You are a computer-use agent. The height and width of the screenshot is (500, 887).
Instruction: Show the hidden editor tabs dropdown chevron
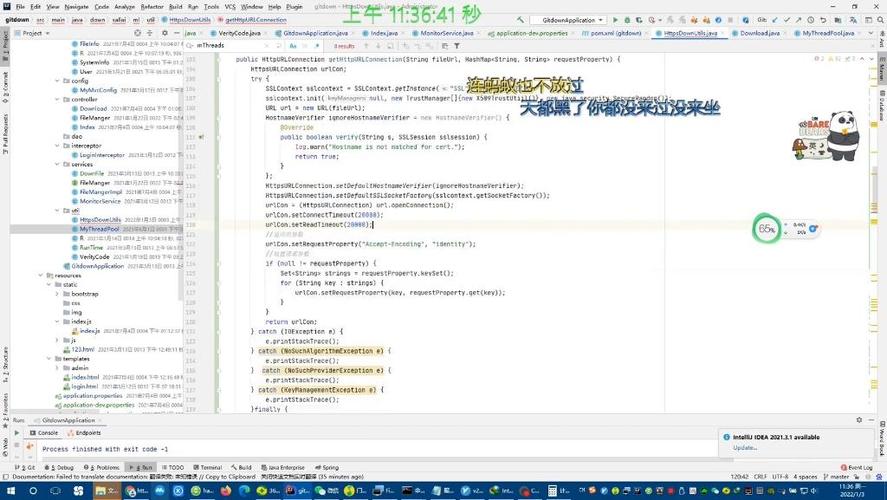tap(871, 33)
